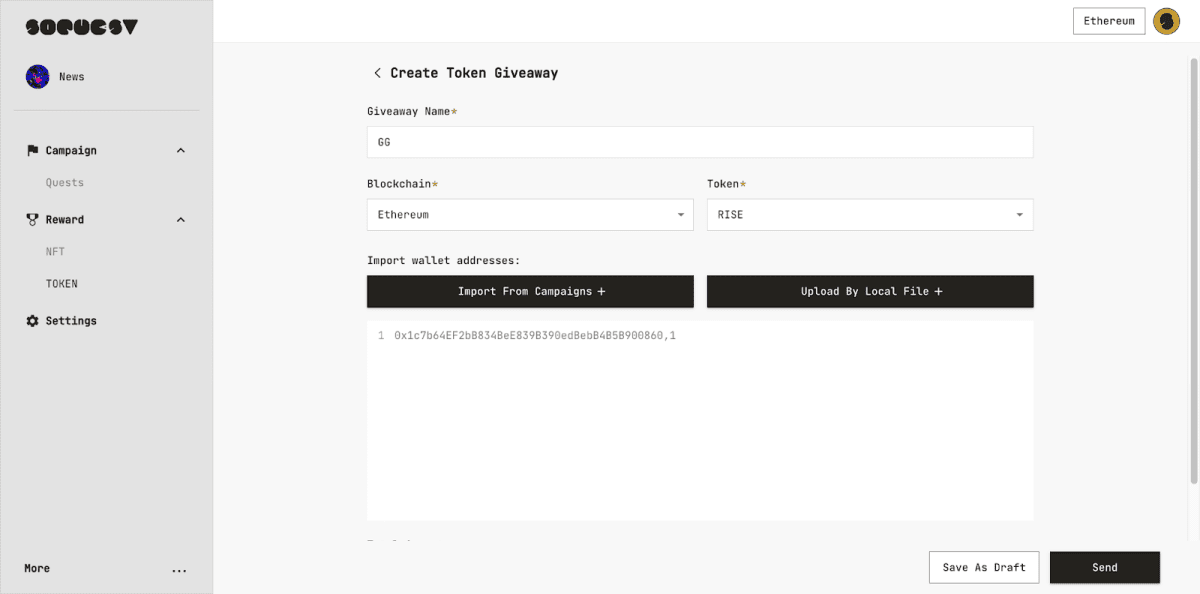Image resolution: width=1200 pixels, height=594 pixels.
Task: Click the Reward medal icon
Action: tap(32, 219)
